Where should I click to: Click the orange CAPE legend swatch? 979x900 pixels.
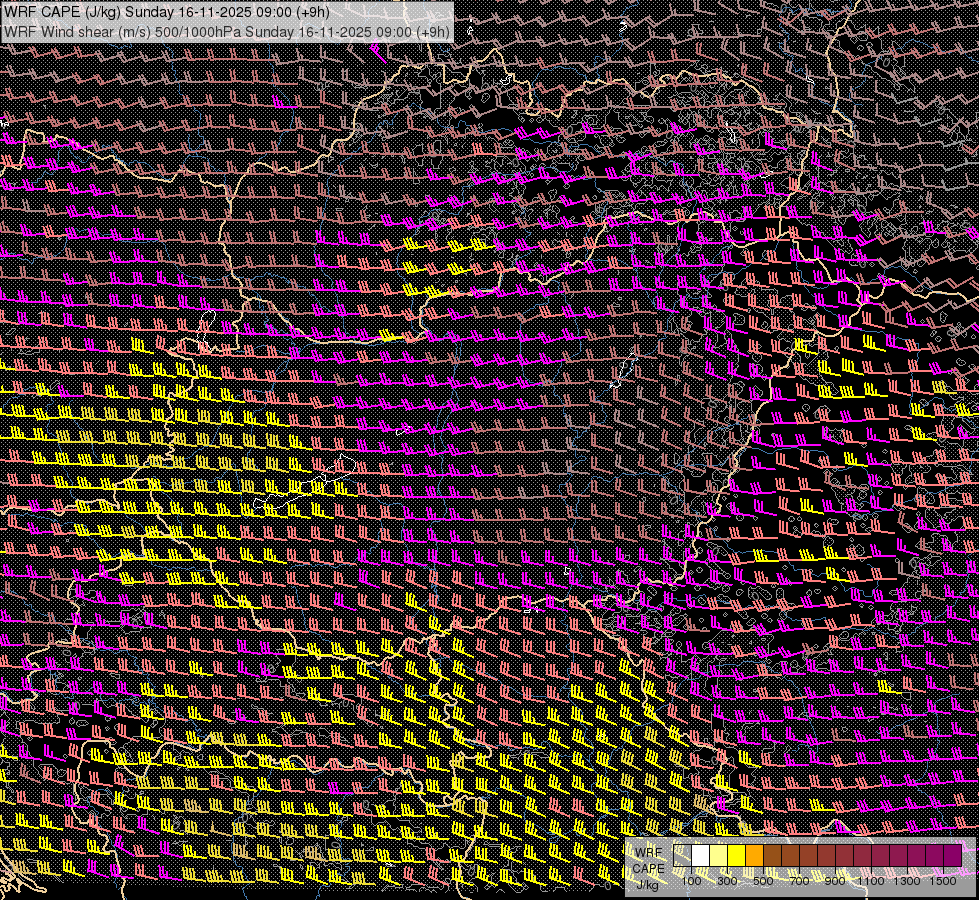754,856
